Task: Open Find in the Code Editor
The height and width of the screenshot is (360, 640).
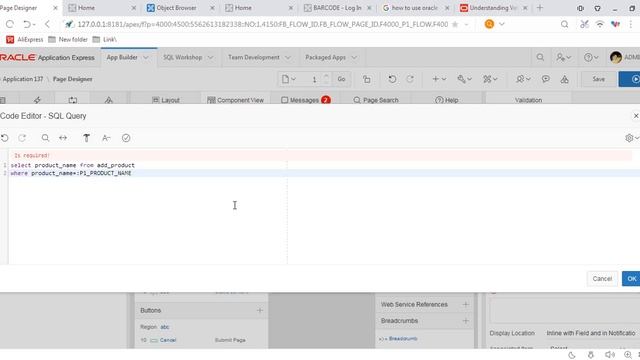Action: 45,138
